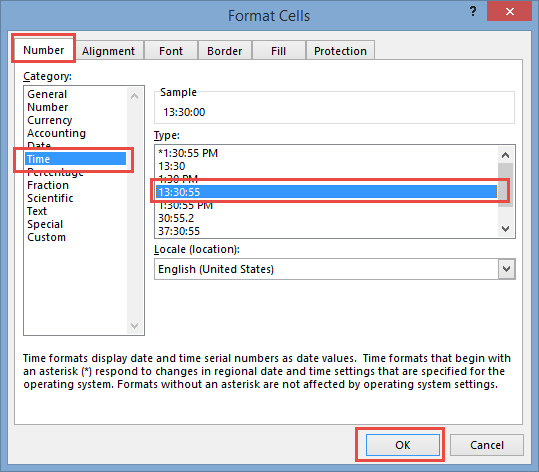Open the Locale (location) dropdown arrow
The height and width of the screenshot is (472, 539).
pos(506,269)
